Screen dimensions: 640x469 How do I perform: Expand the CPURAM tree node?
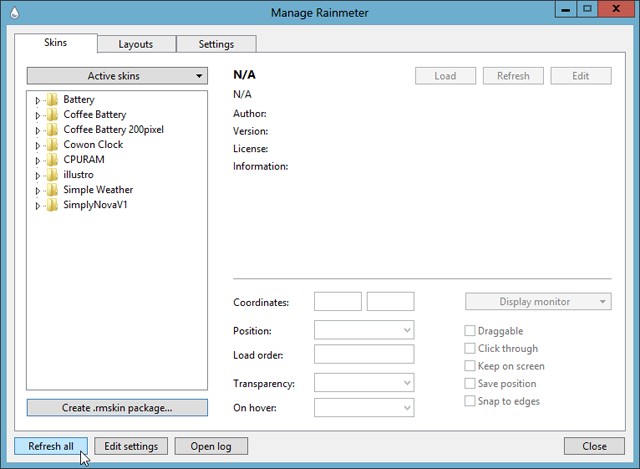(38, 160)
